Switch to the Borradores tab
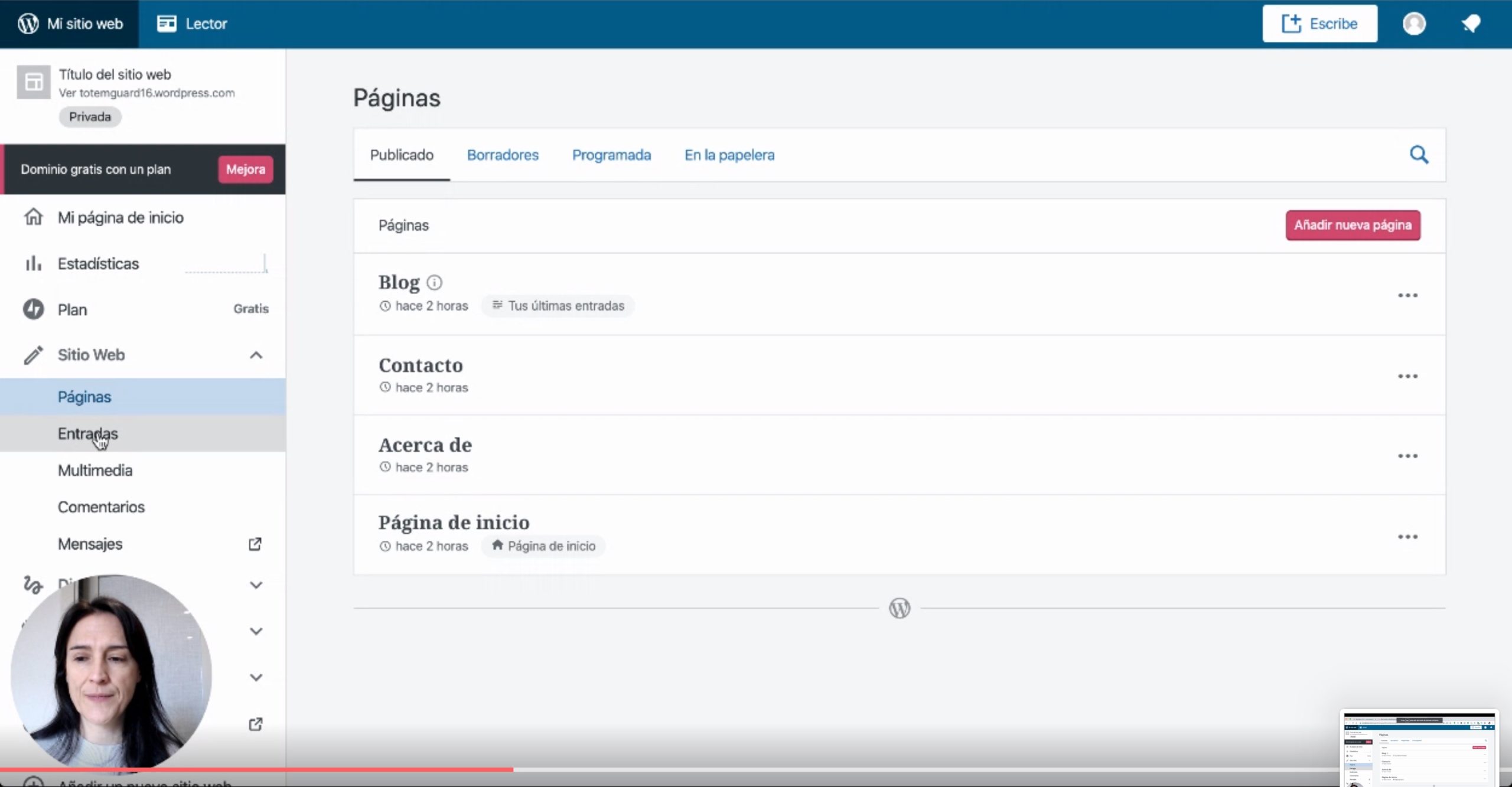This screenshot has width=1512, height=787. (503, 155)
